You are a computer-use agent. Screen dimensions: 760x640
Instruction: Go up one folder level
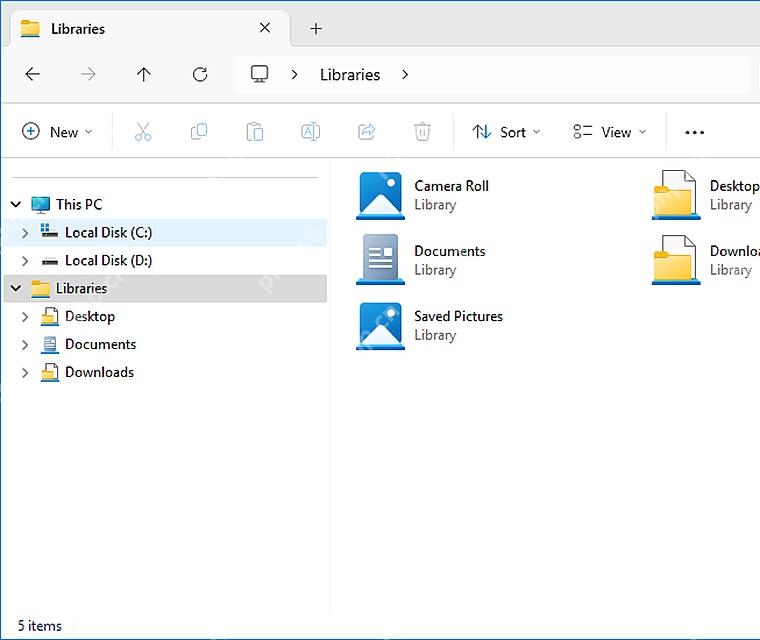[143, 74]
